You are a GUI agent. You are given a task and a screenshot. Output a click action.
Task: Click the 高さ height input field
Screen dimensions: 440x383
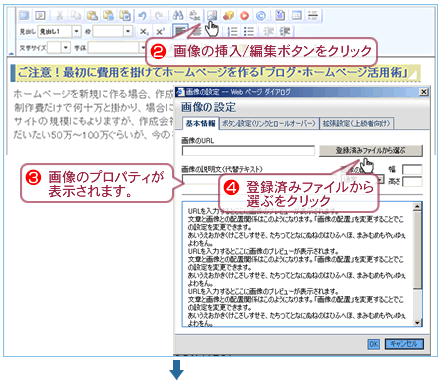[412, 182]
